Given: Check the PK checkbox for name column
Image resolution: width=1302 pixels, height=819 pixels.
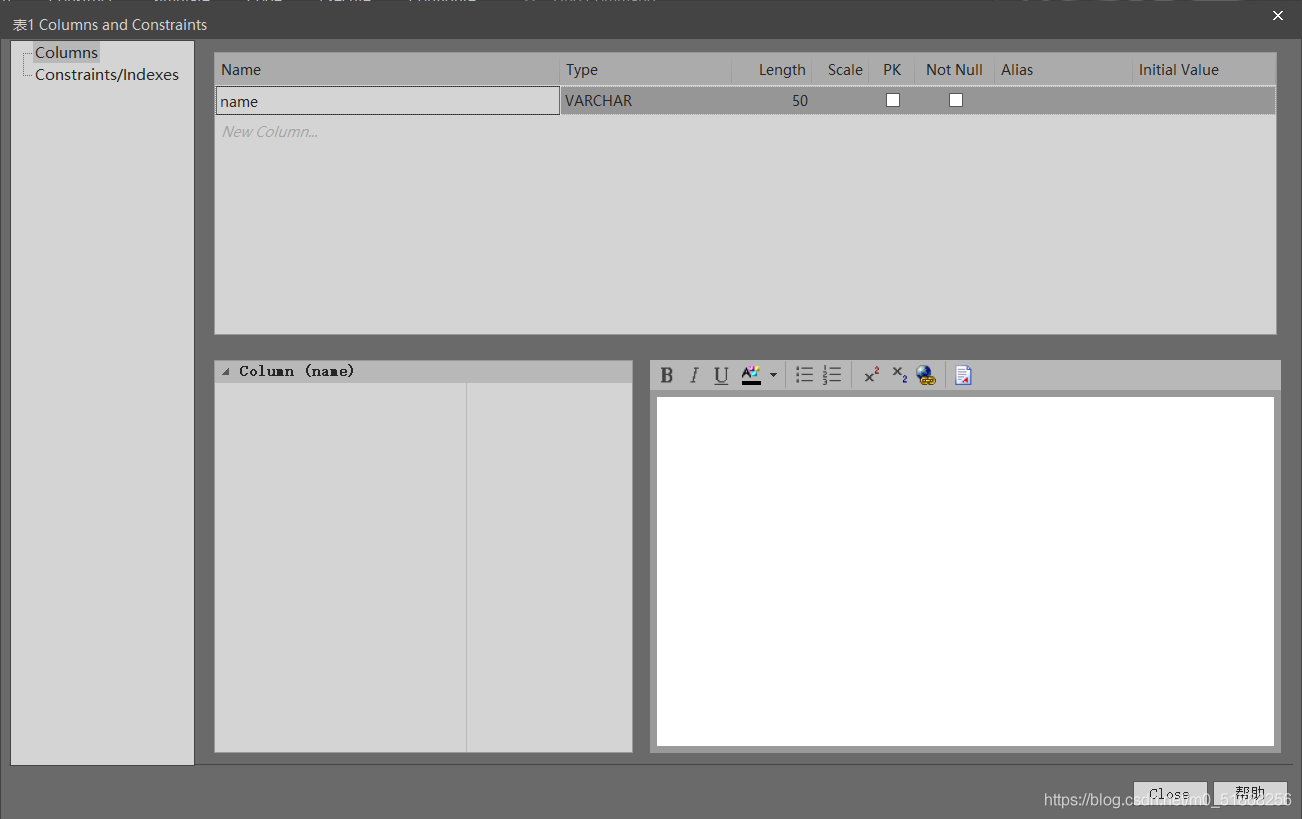Looking at the screenshot, I should 893,100.
